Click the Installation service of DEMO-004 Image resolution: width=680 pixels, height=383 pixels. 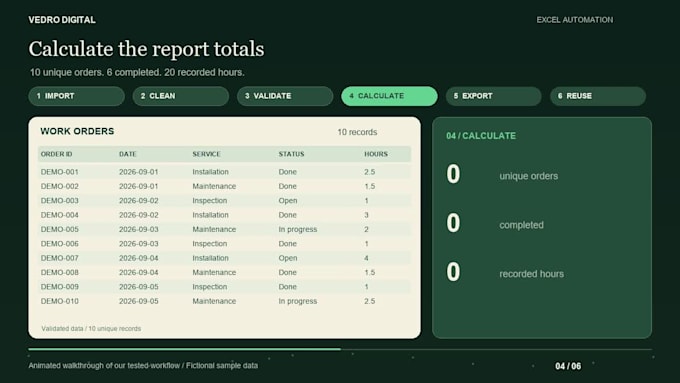tap(210, 215)
